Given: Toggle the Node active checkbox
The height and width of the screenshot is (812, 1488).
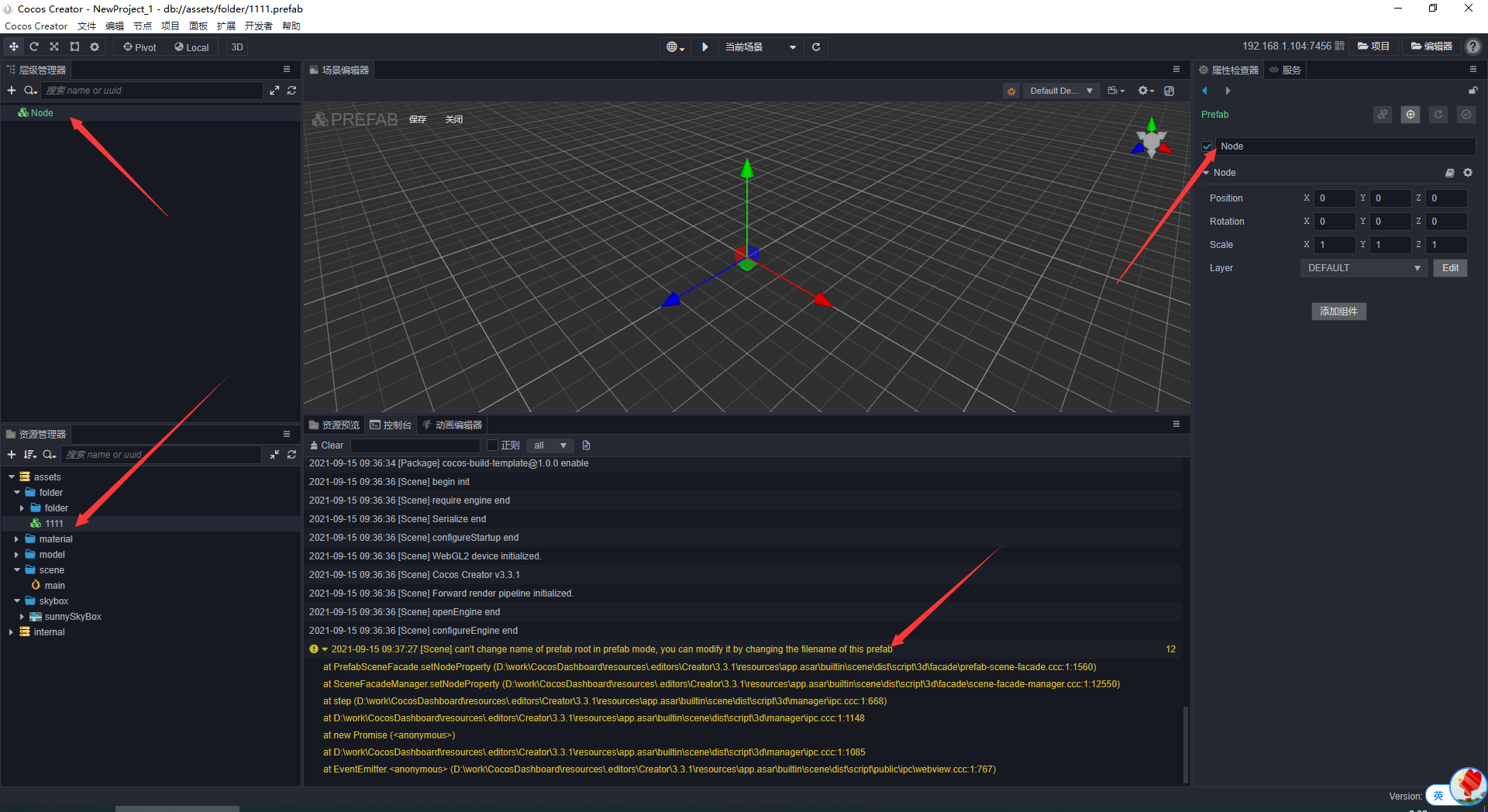Looking at the screenshot, I should coord(1207,146).
